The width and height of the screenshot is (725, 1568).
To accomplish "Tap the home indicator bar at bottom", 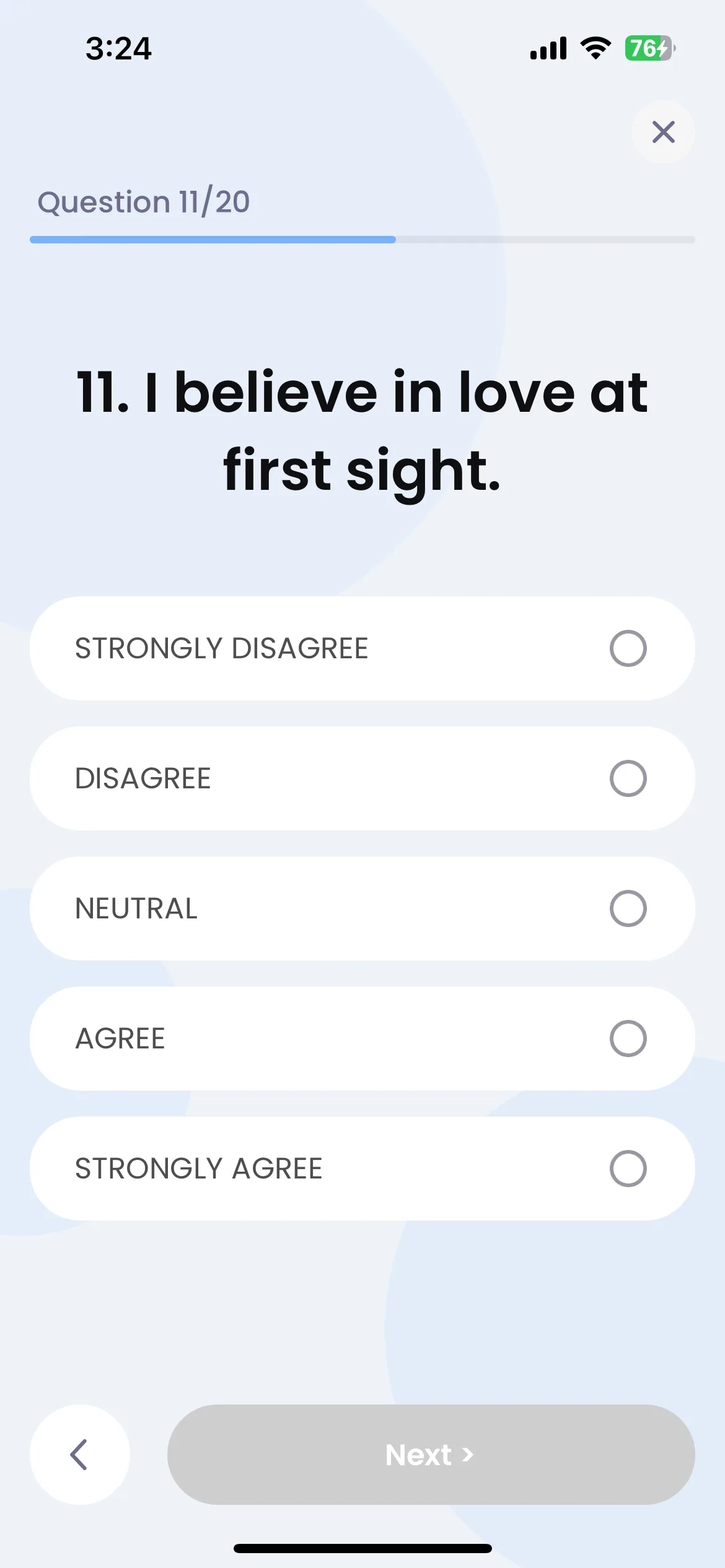I will 362,1548.
